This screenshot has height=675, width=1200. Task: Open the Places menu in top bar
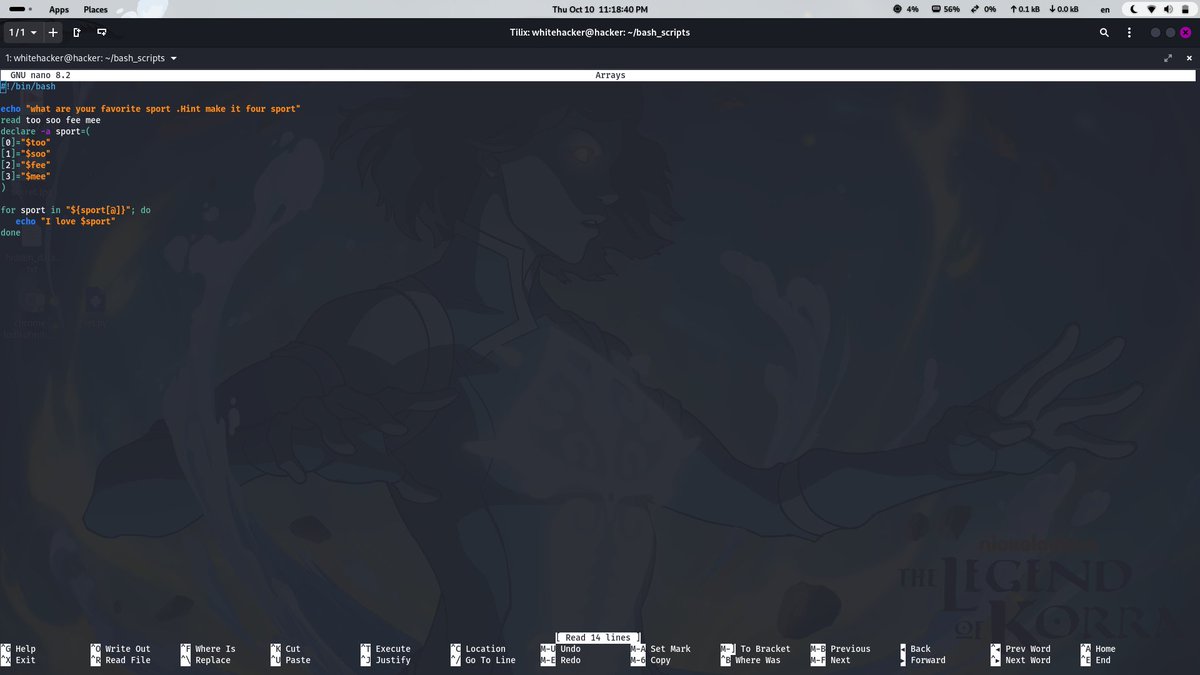(x=96, y=9)
